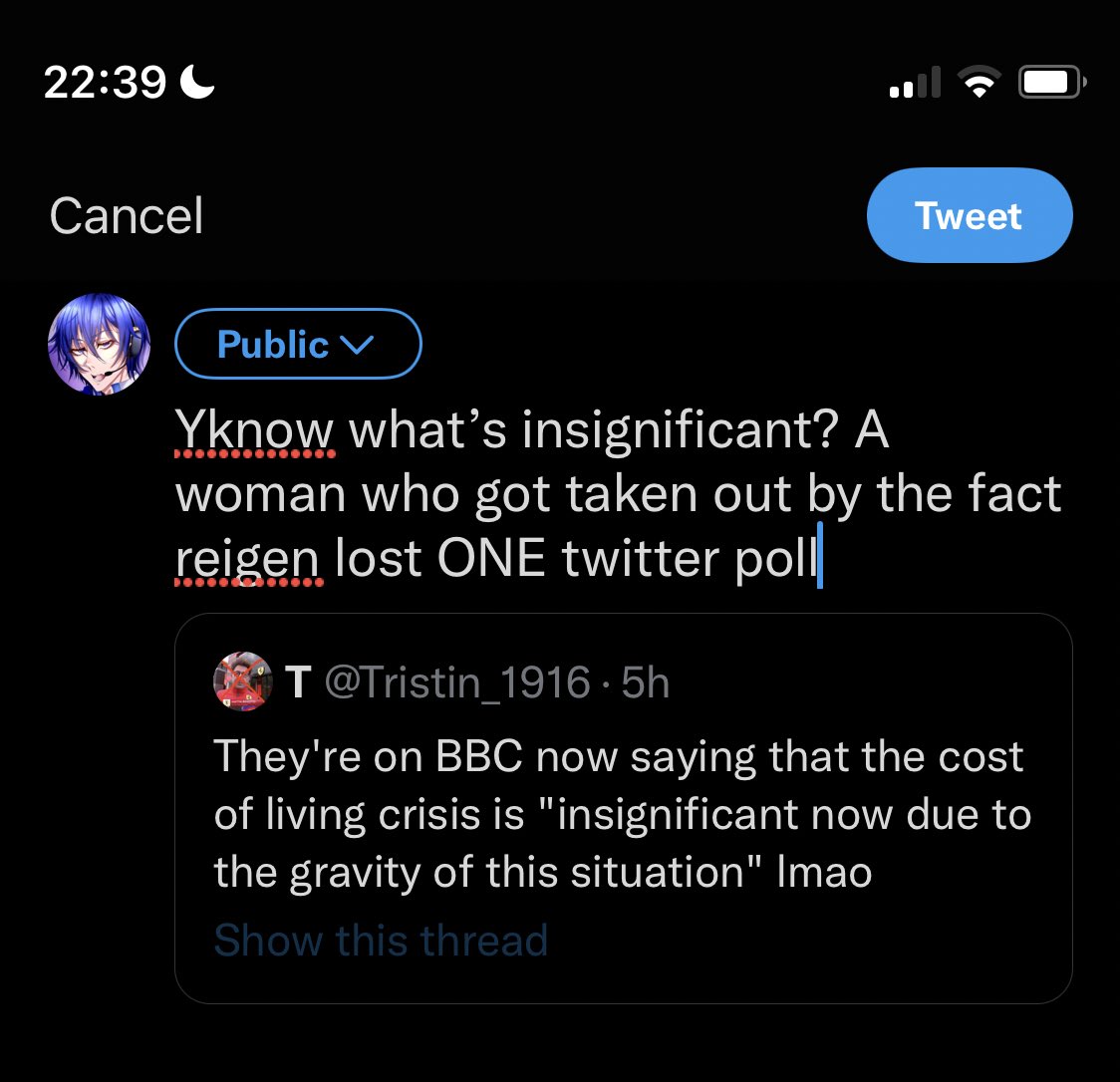
Task: Cancel composing the tweet
Action: [126, 215]
